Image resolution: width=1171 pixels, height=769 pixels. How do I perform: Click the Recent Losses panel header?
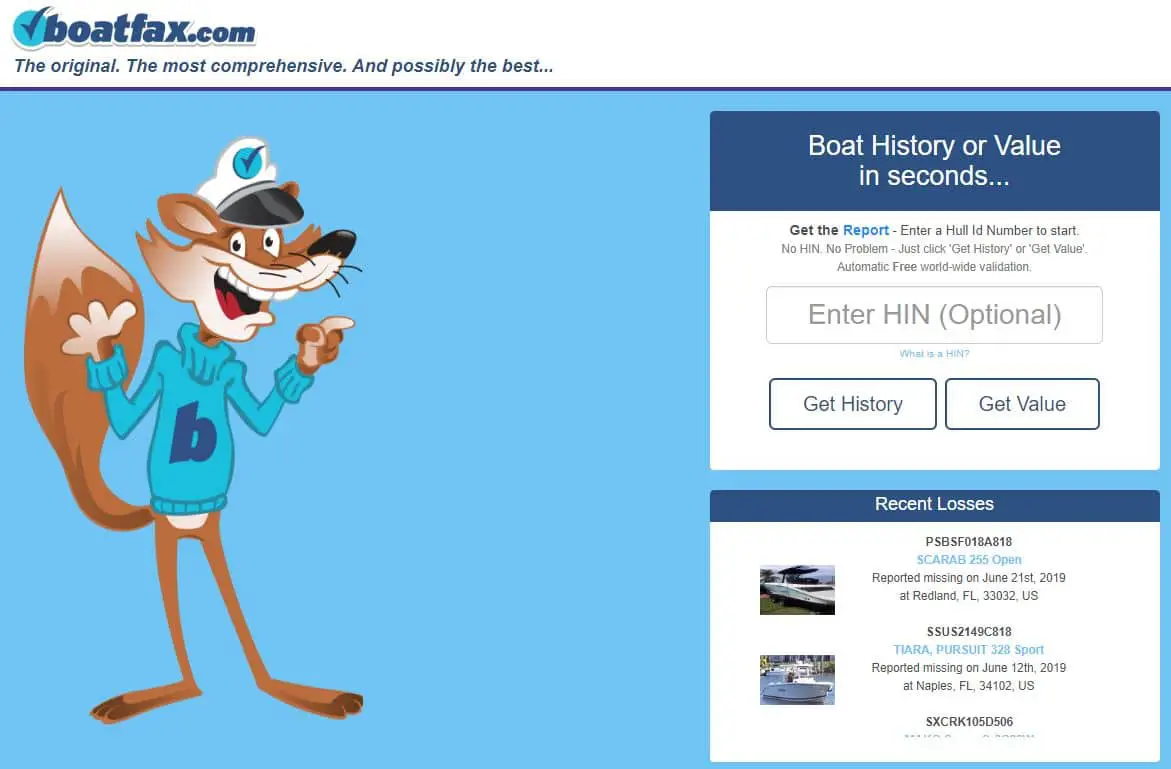click(x=934, y=505)
